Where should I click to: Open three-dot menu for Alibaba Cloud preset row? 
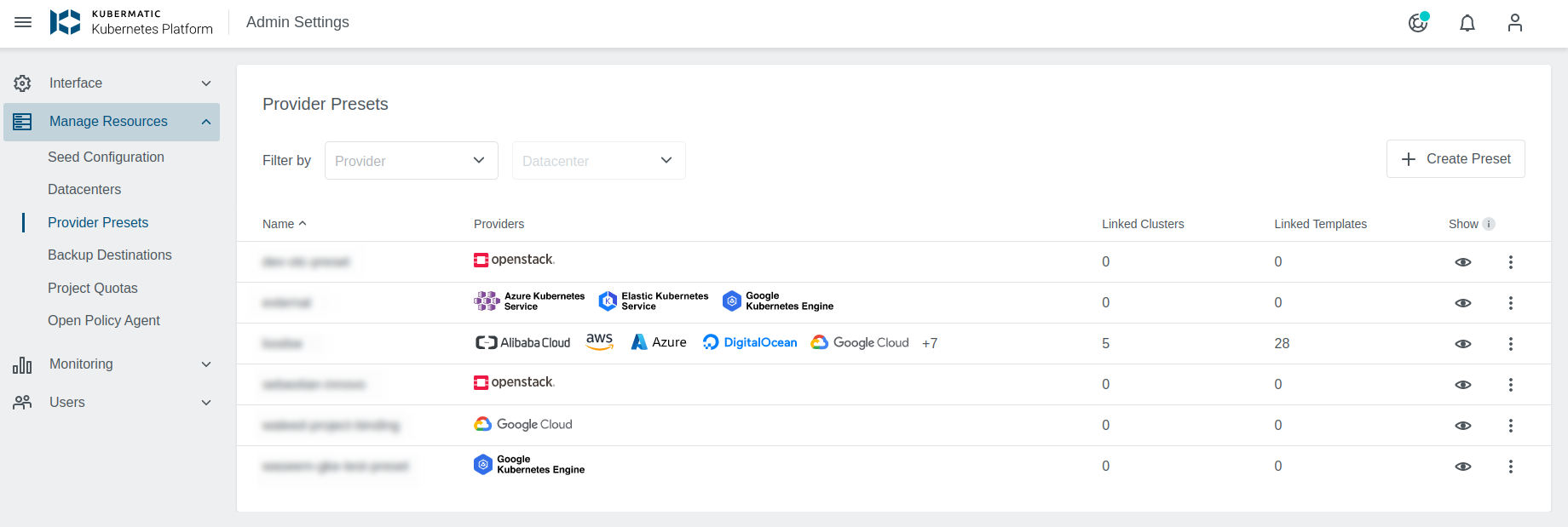pyautogui.click(x=1510, y=344)
